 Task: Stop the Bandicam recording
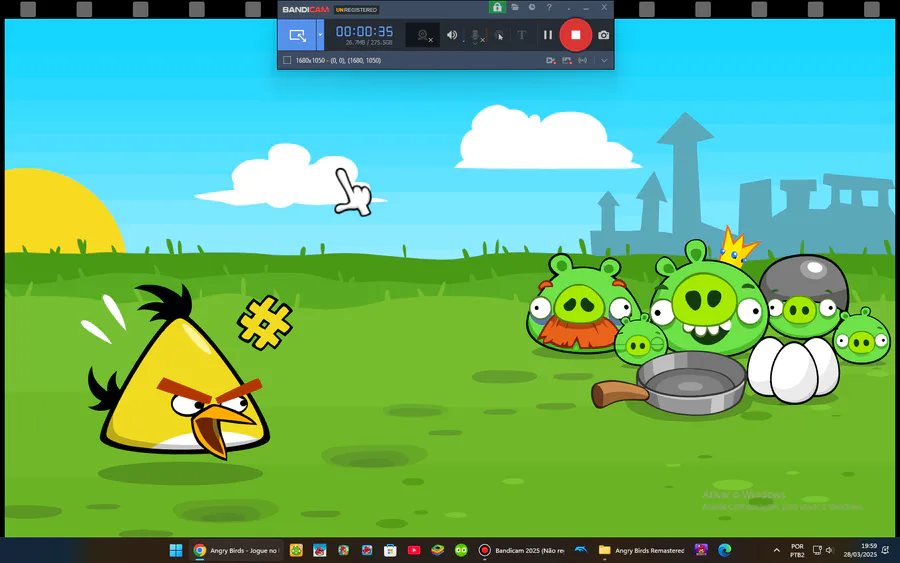tap(575, 35)
